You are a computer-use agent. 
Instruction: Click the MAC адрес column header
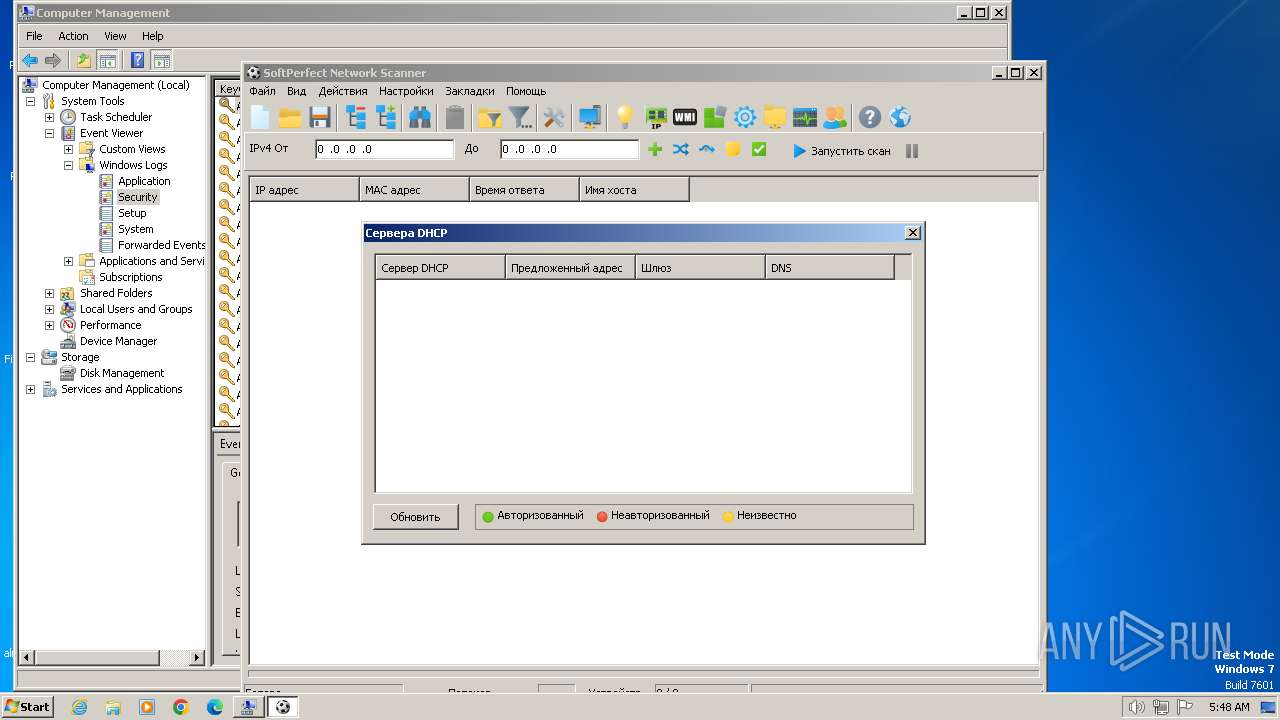pyautogui.click(x=414, y=190)
